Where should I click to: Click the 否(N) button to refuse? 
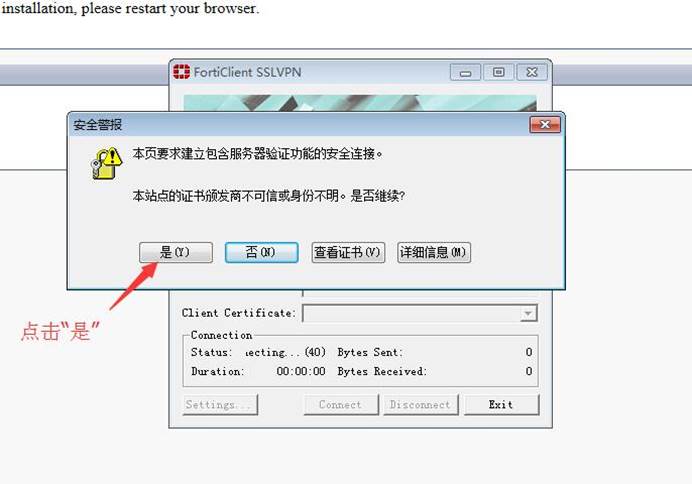coord(261,252)
